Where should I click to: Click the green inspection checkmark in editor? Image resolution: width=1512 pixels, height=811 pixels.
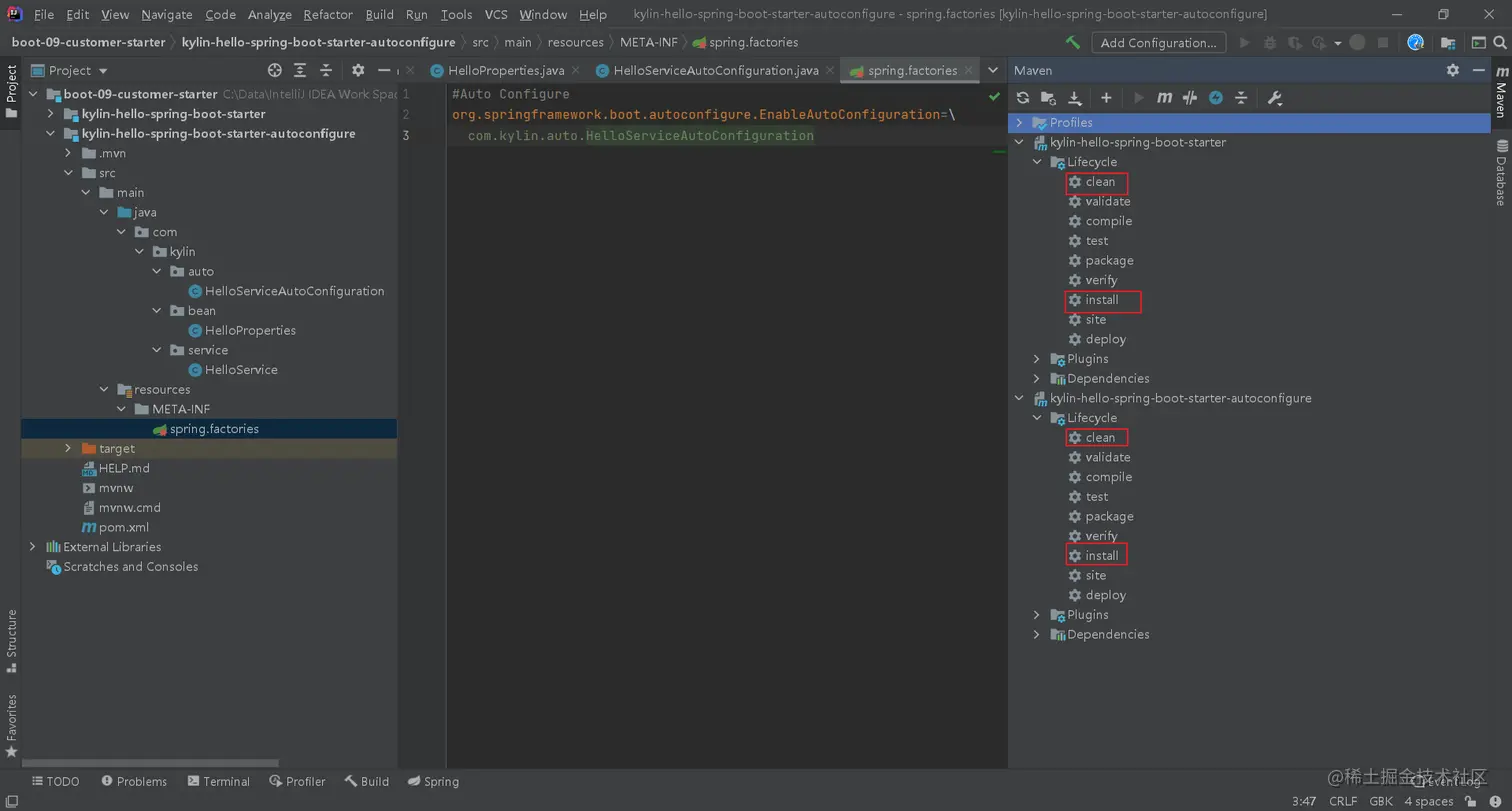pos(994,96)
